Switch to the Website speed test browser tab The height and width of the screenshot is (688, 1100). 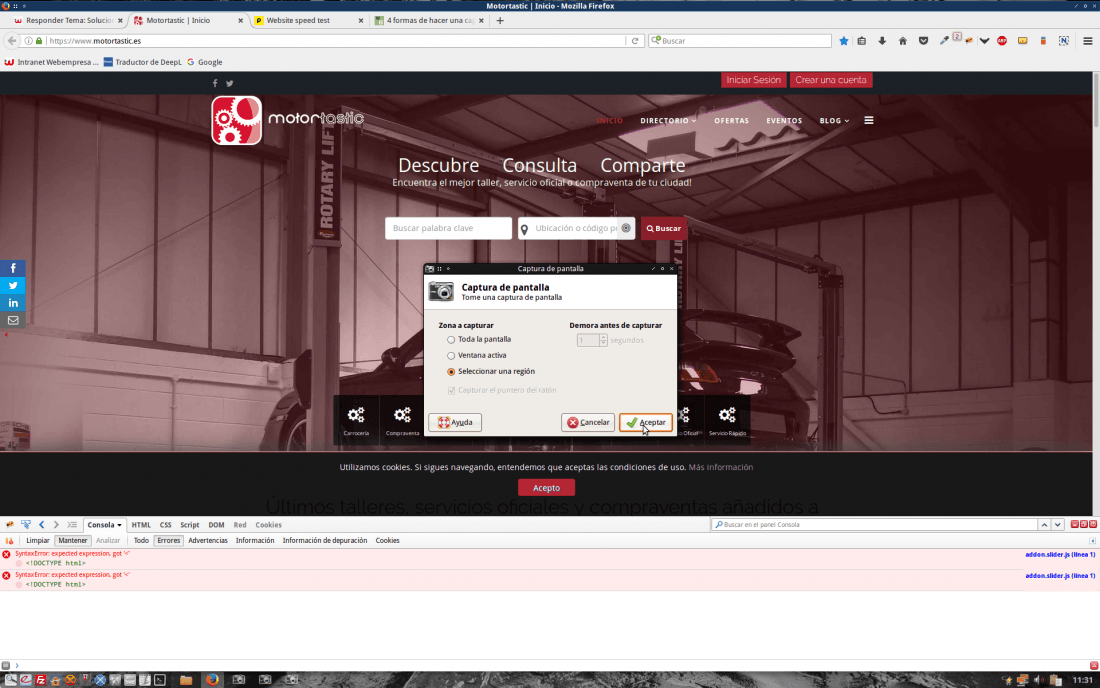point(309,20)
